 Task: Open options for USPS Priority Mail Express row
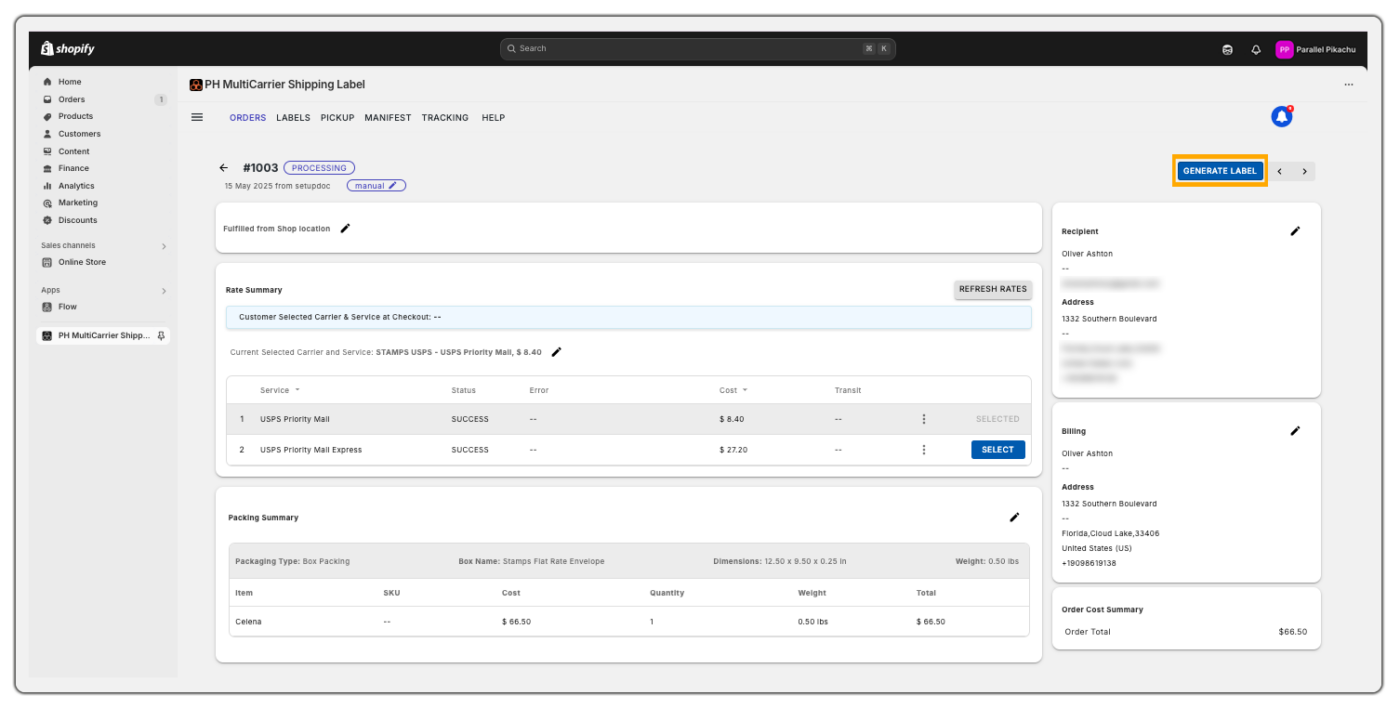tap(923, 450)
